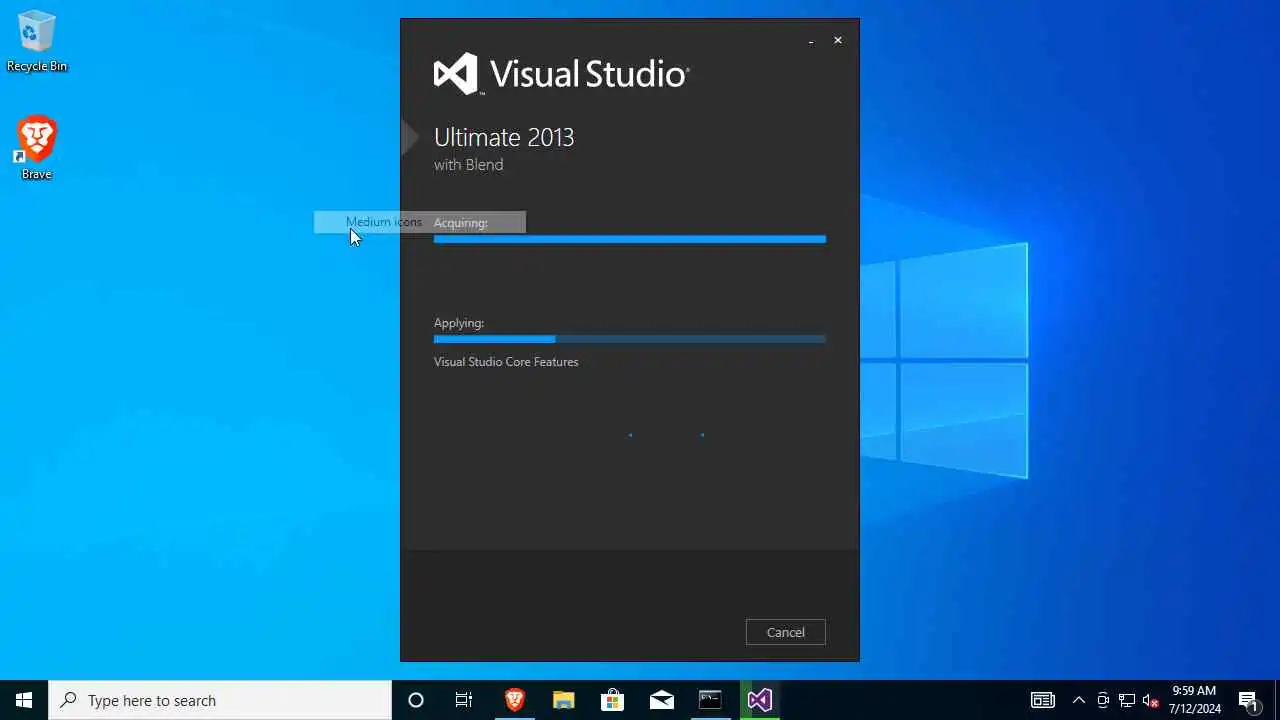Screen dimensions: 1280x720
Task: Click Show desktop sliver at taskbar edge
Action: 1277,700
